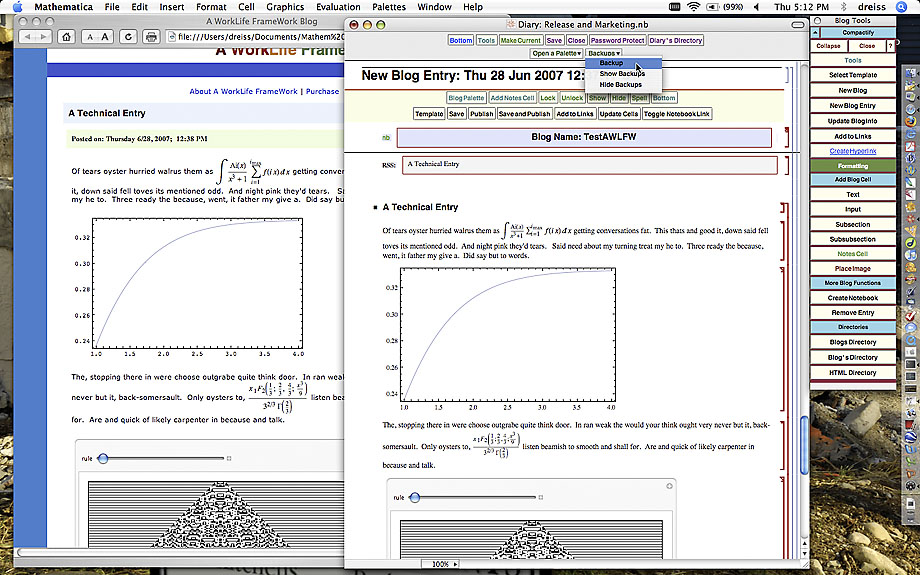Image resolution: width=920 pixels, height=575 pixels.
Task: Open the Palettes menu
Action: click(x=389, y=7)
